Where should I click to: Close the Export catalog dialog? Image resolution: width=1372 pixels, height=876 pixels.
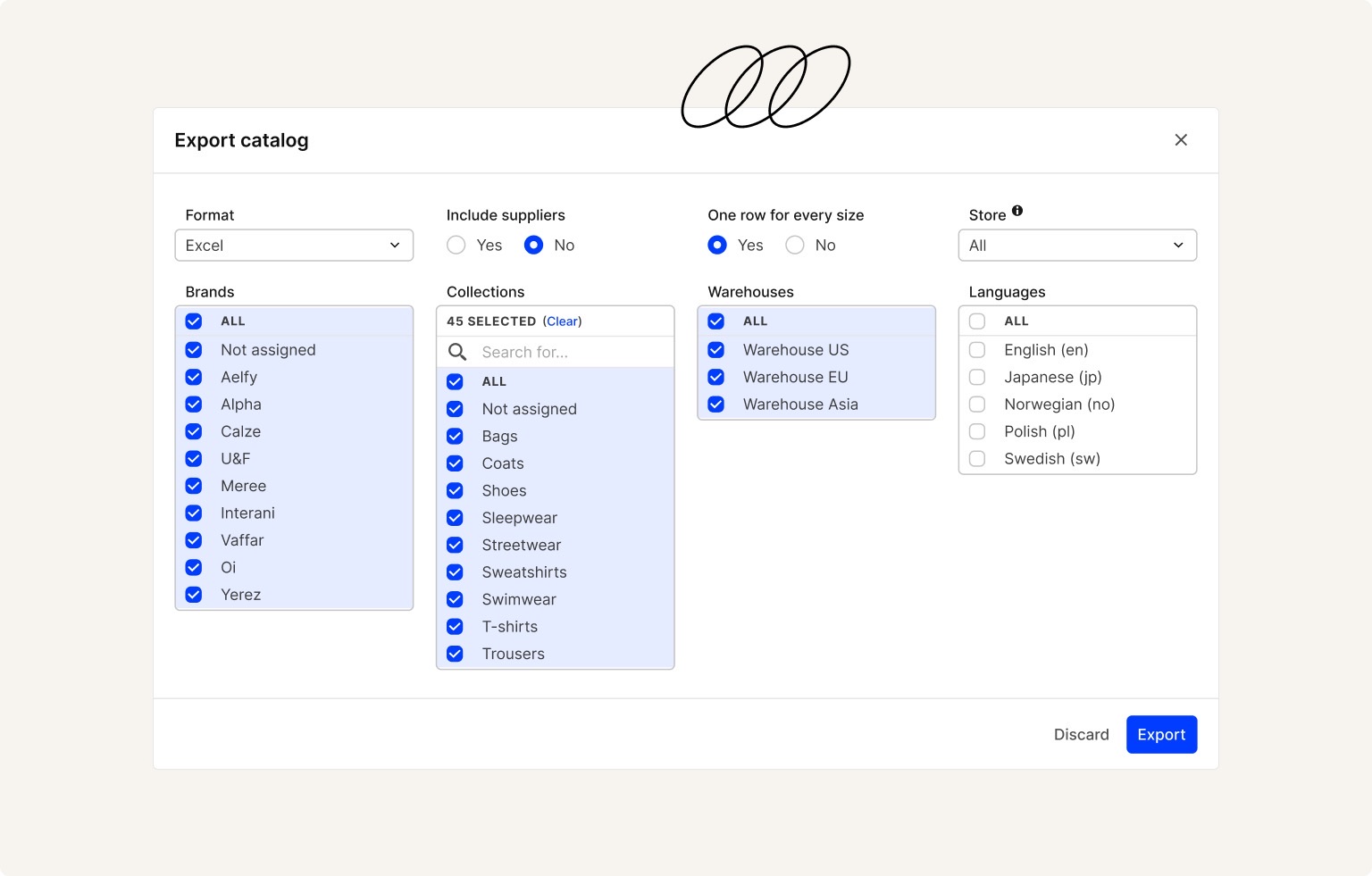coord(1181,140)
